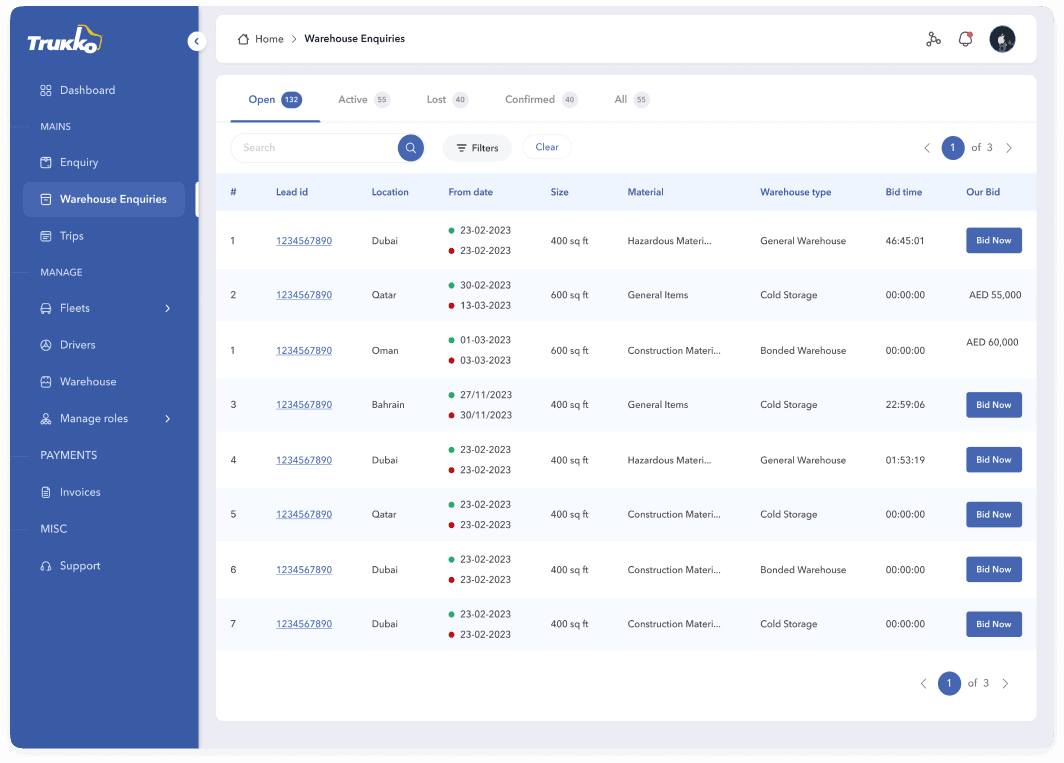The height and width of the screenshot is (763, 1064).
Task: Click Bid Now for row 5 Qatar
Action: click(993, 515)
